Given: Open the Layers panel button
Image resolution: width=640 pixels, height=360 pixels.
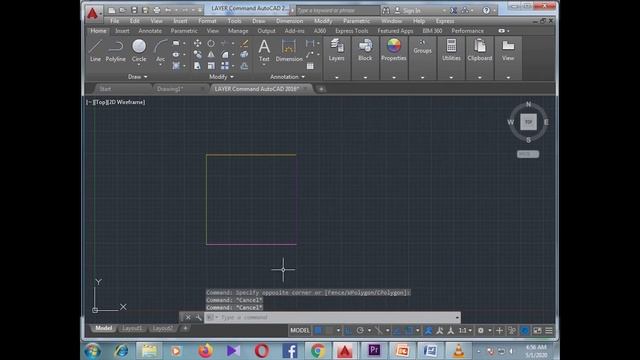Looking at the screenshot, I should (337, 50).
